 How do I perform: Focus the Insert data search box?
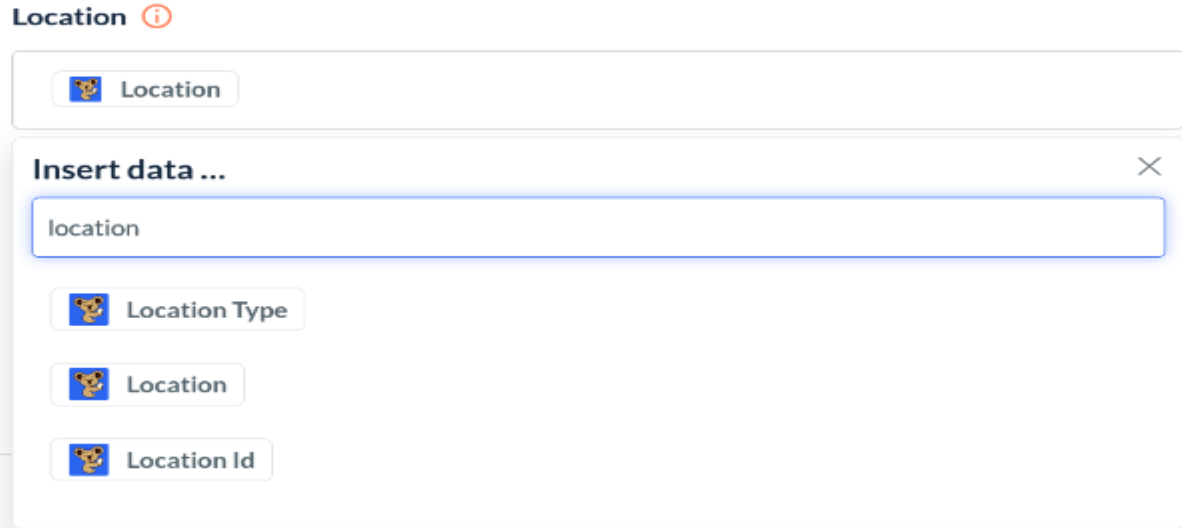point(598,227)
